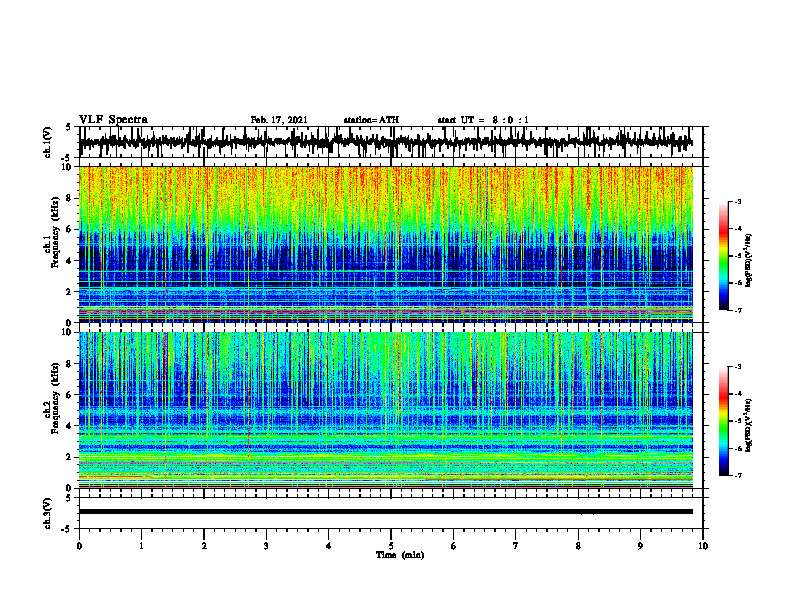792x612 pixels.
Task: Click time axis tick label "7"
Action: [x=516, y=546]
